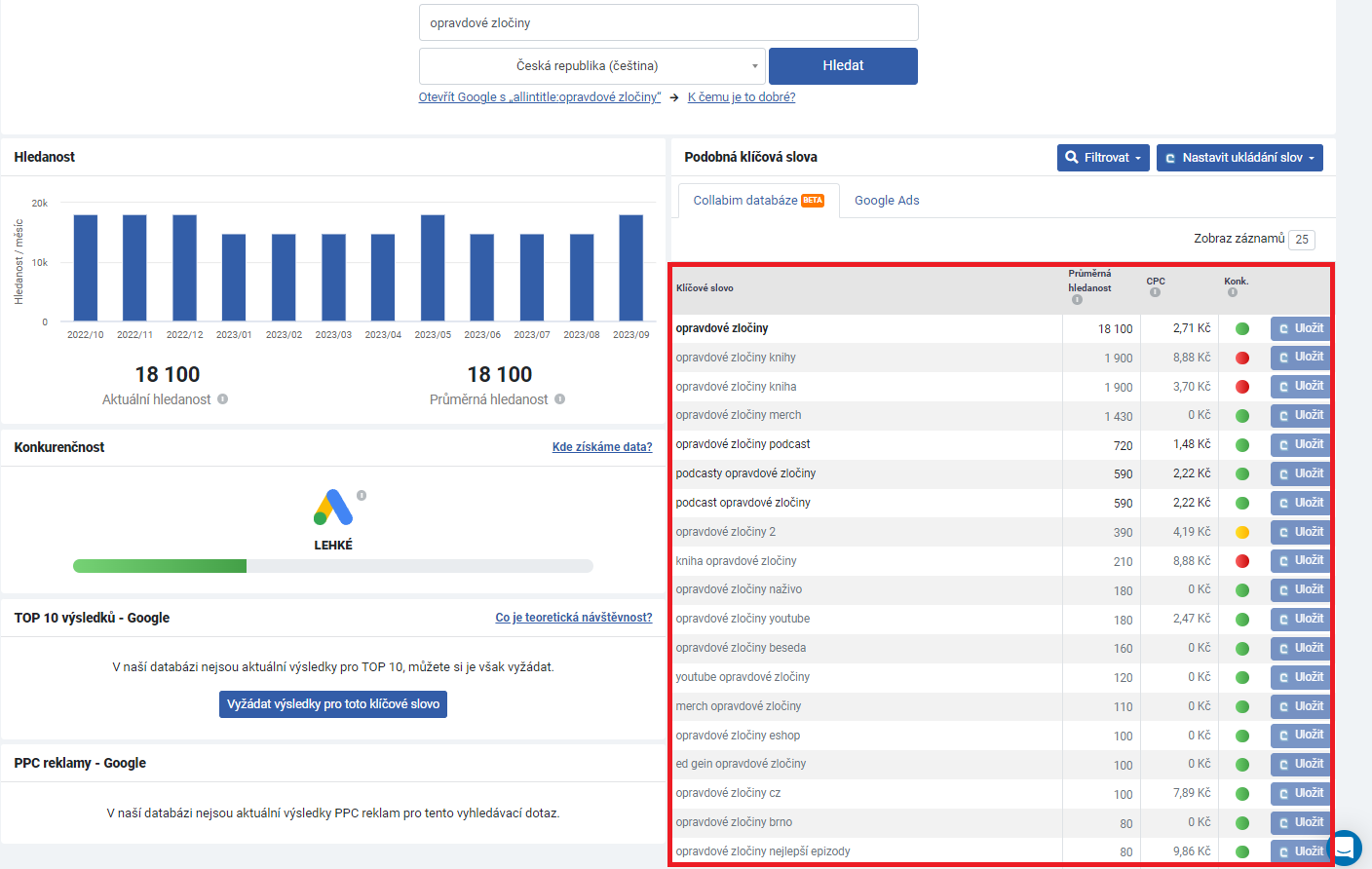This screenshot has width=1372, height=869.
Task: Click the keyword search input field
Action: click(x=668, y=22)
